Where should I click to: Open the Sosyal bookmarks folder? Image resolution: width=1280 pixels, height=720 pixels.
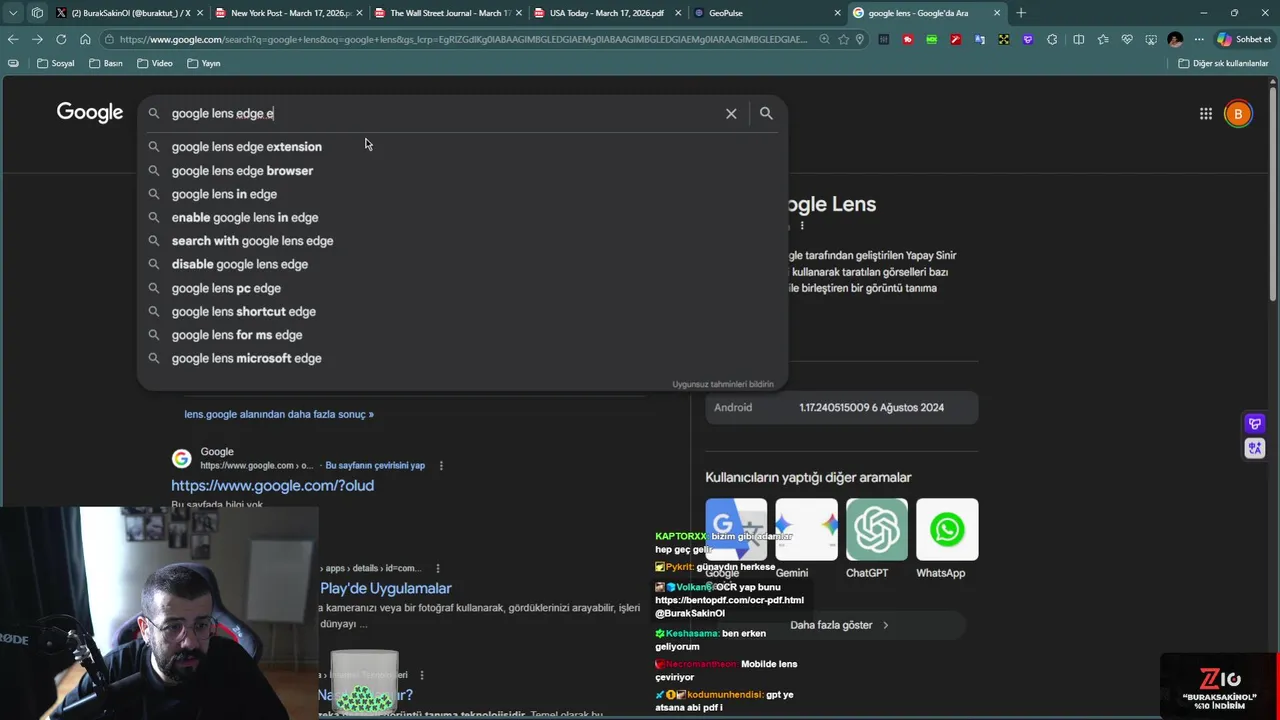pos(56,63)
